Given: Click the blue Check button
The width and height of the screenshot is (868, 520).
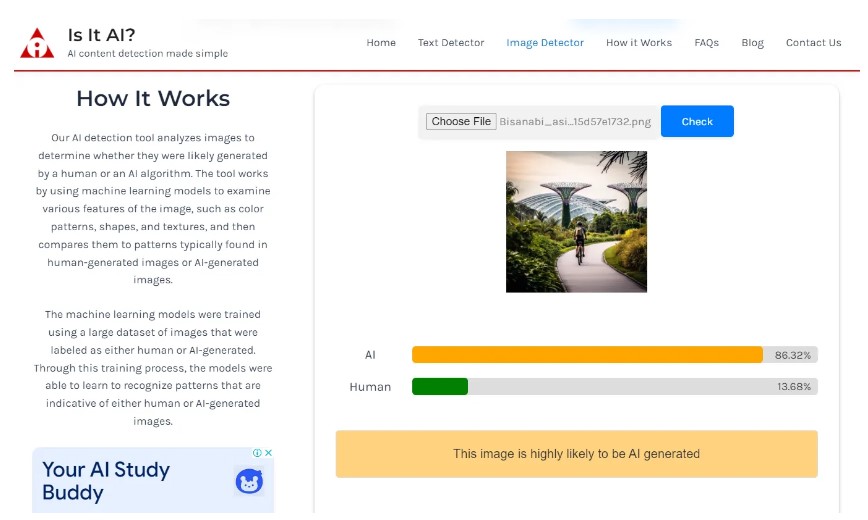Looking at the screenshot, I should click(x=697, y=121).
